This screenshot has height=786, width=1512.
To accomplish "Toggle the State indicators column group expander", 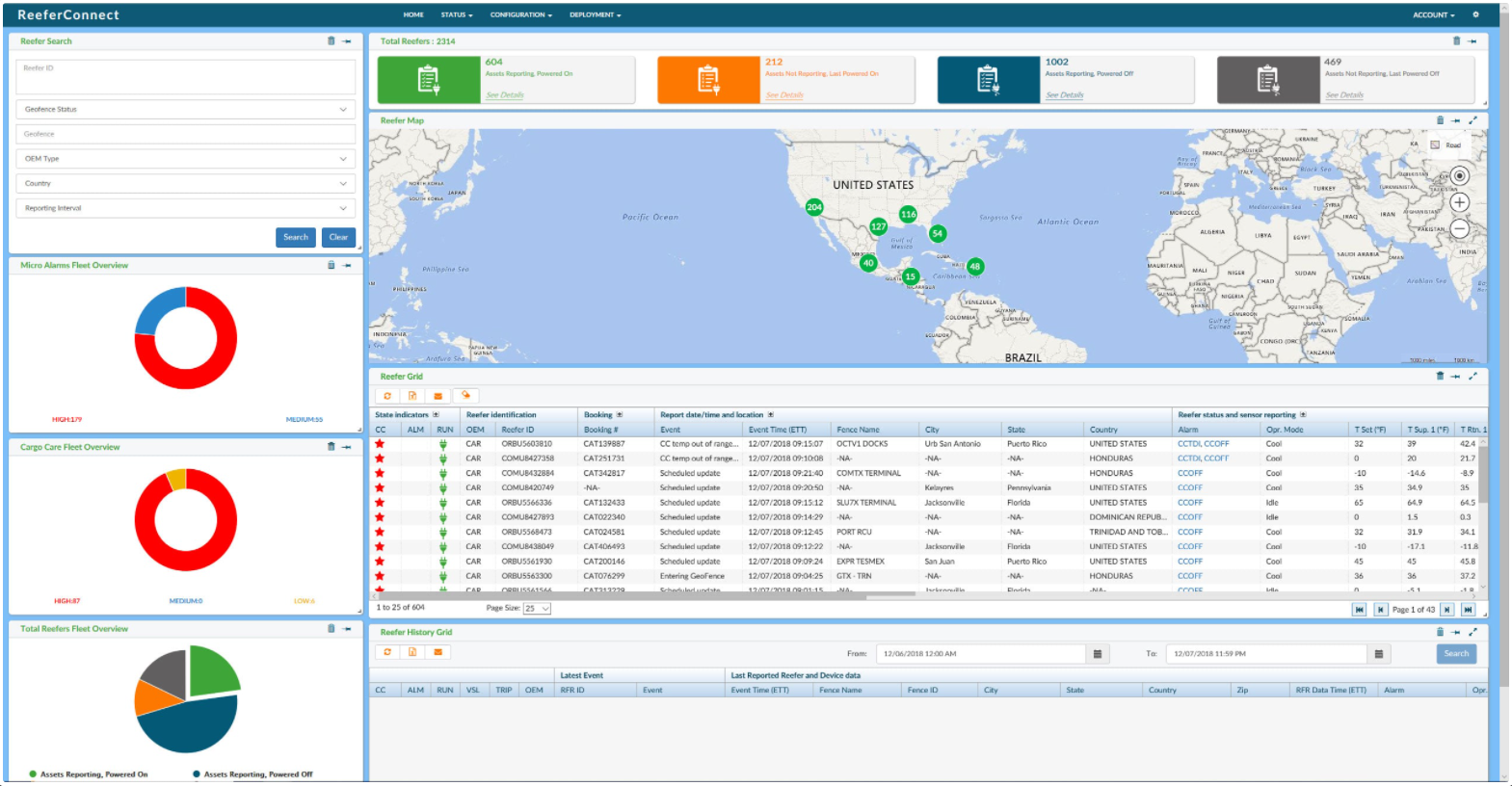I will point(436,415).
